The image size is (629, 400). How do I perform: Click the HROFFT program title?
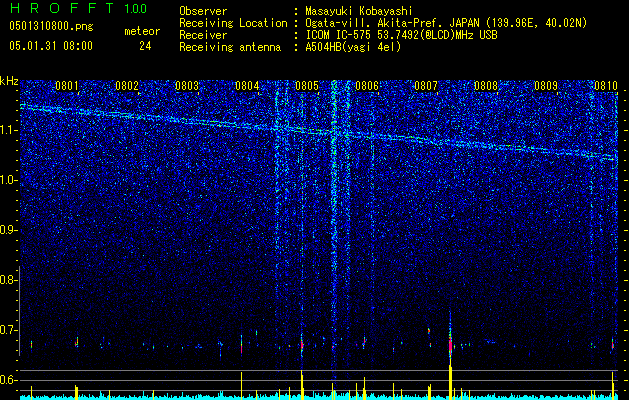62,8
